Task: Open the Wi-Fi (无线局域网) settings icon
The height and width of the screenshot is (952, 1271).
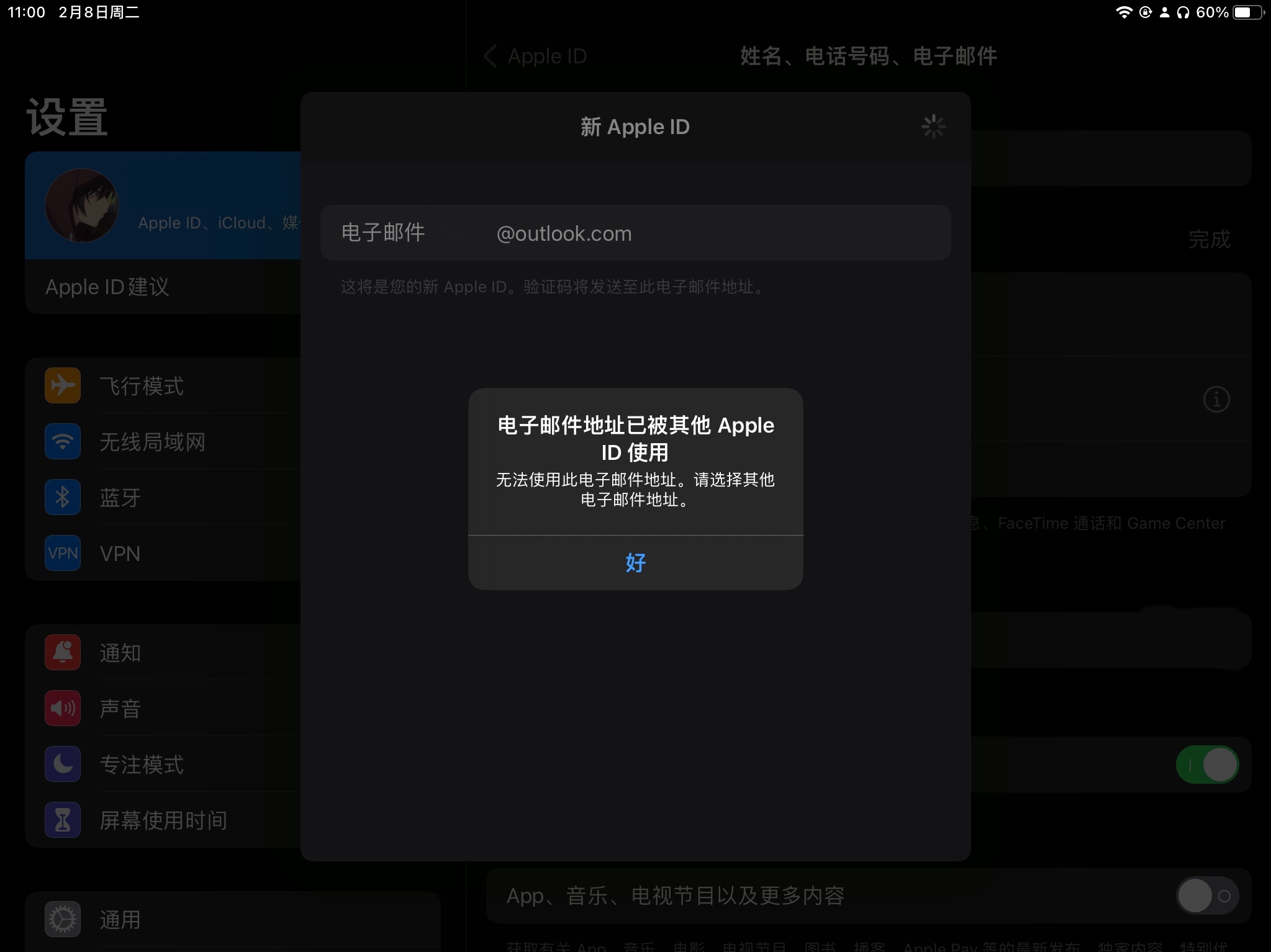Action: pyautogui.click(x=63, y=441)
